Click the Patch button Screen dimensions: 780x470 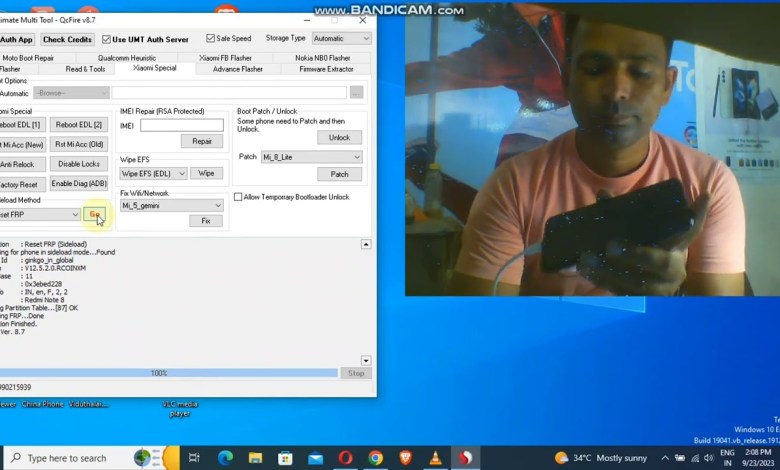pyautogui.click(x=339, y=174)
